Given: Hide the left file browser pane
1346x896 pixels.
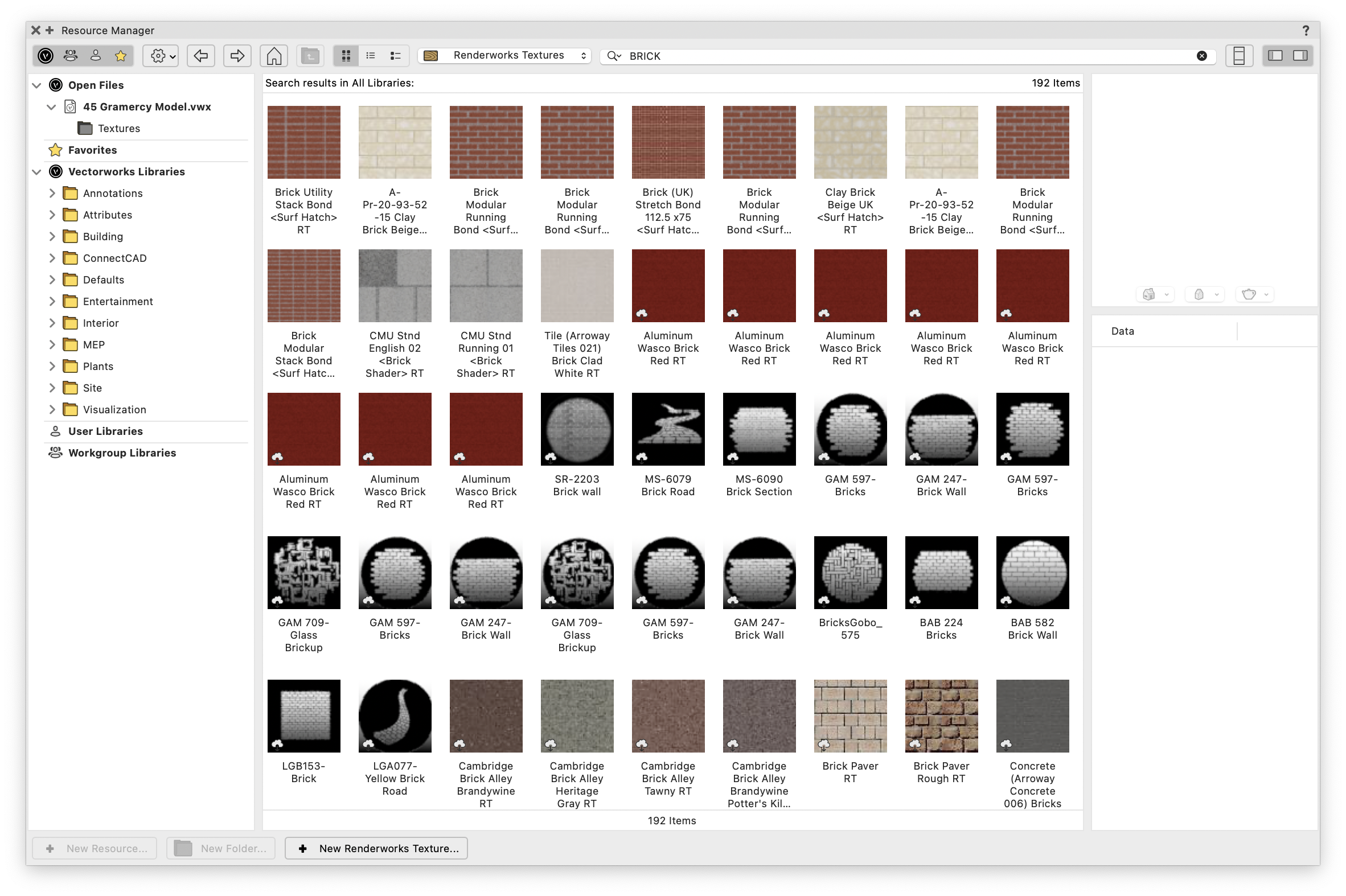Looking at the screenshot, I should 1275,55.
